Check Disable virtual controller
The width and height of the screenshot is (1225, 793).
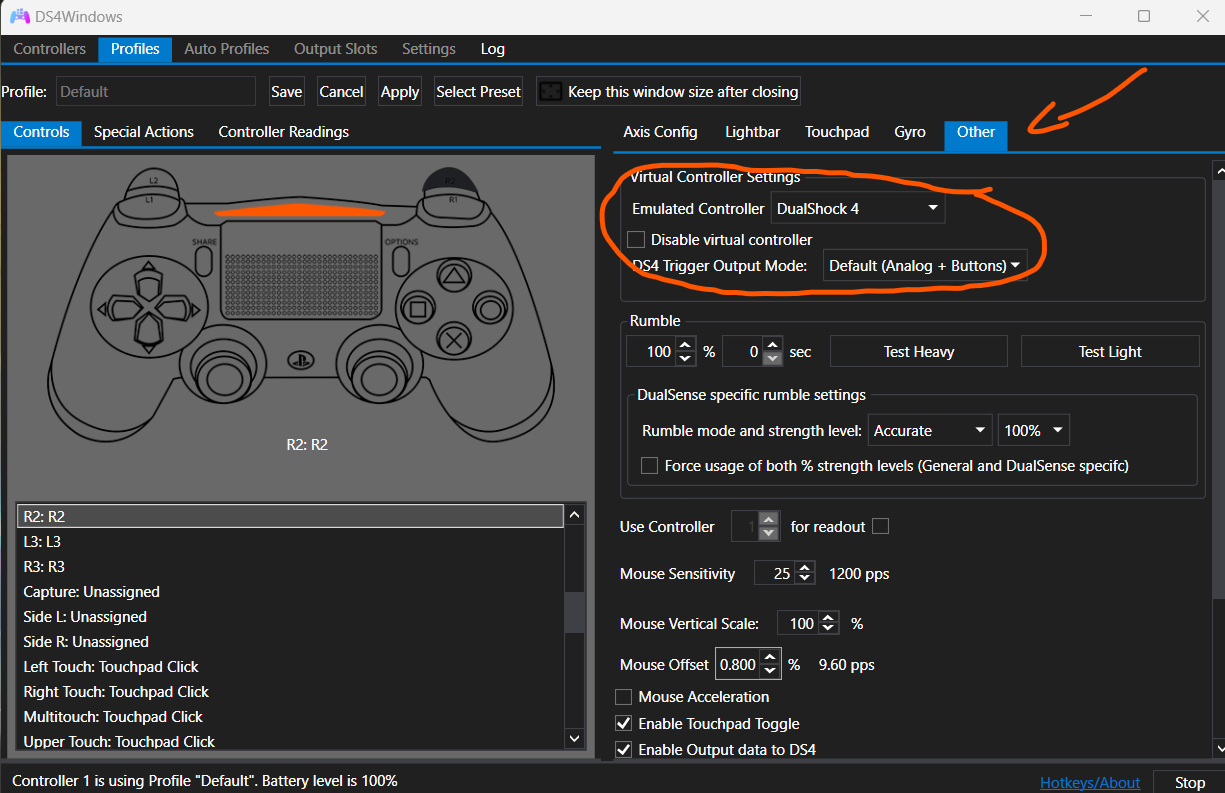pyautogui.click(x=635, y=240)
